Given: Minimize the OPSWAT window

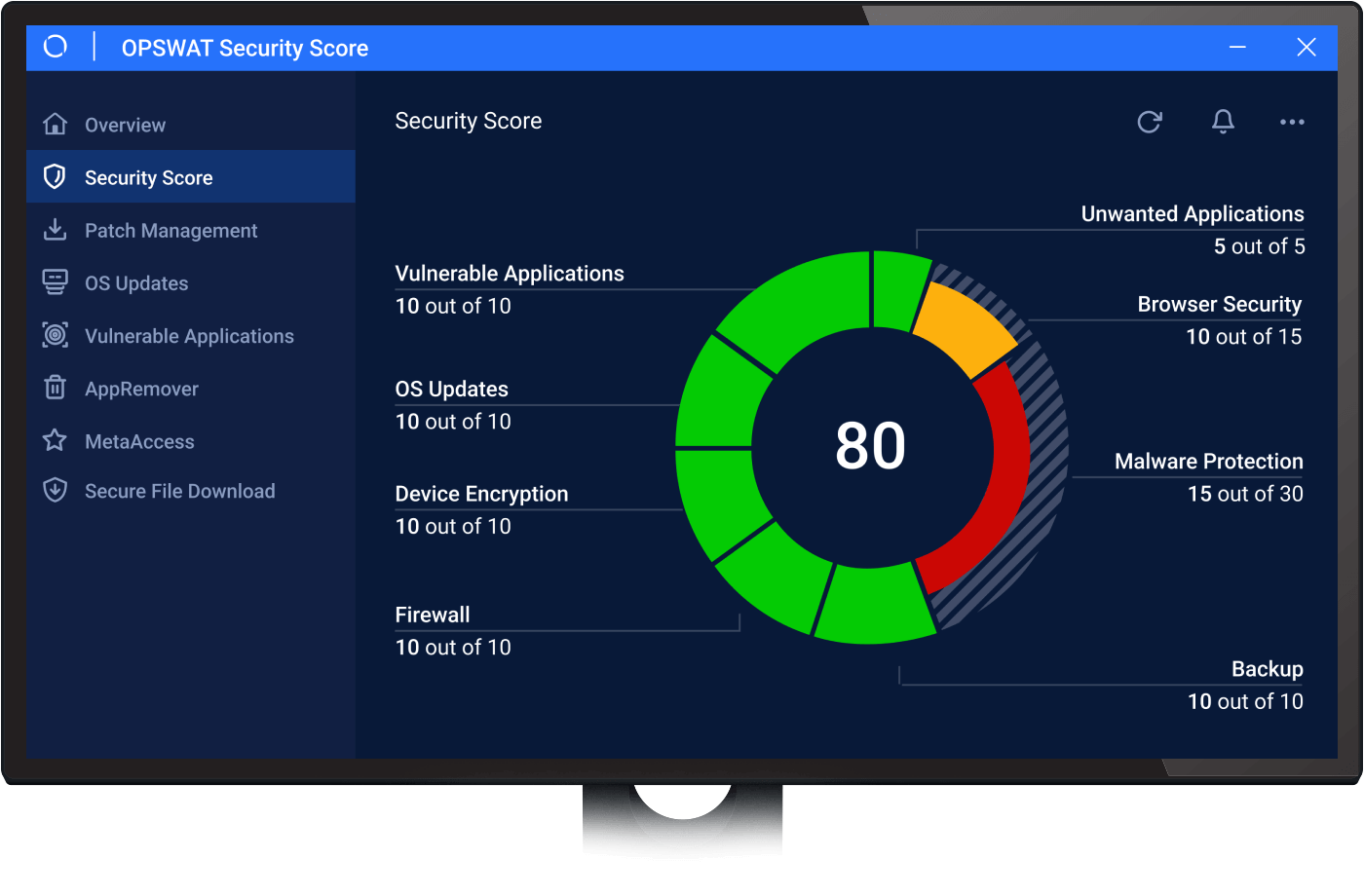Looking at the screenshot, I should tap(1237, 47).
